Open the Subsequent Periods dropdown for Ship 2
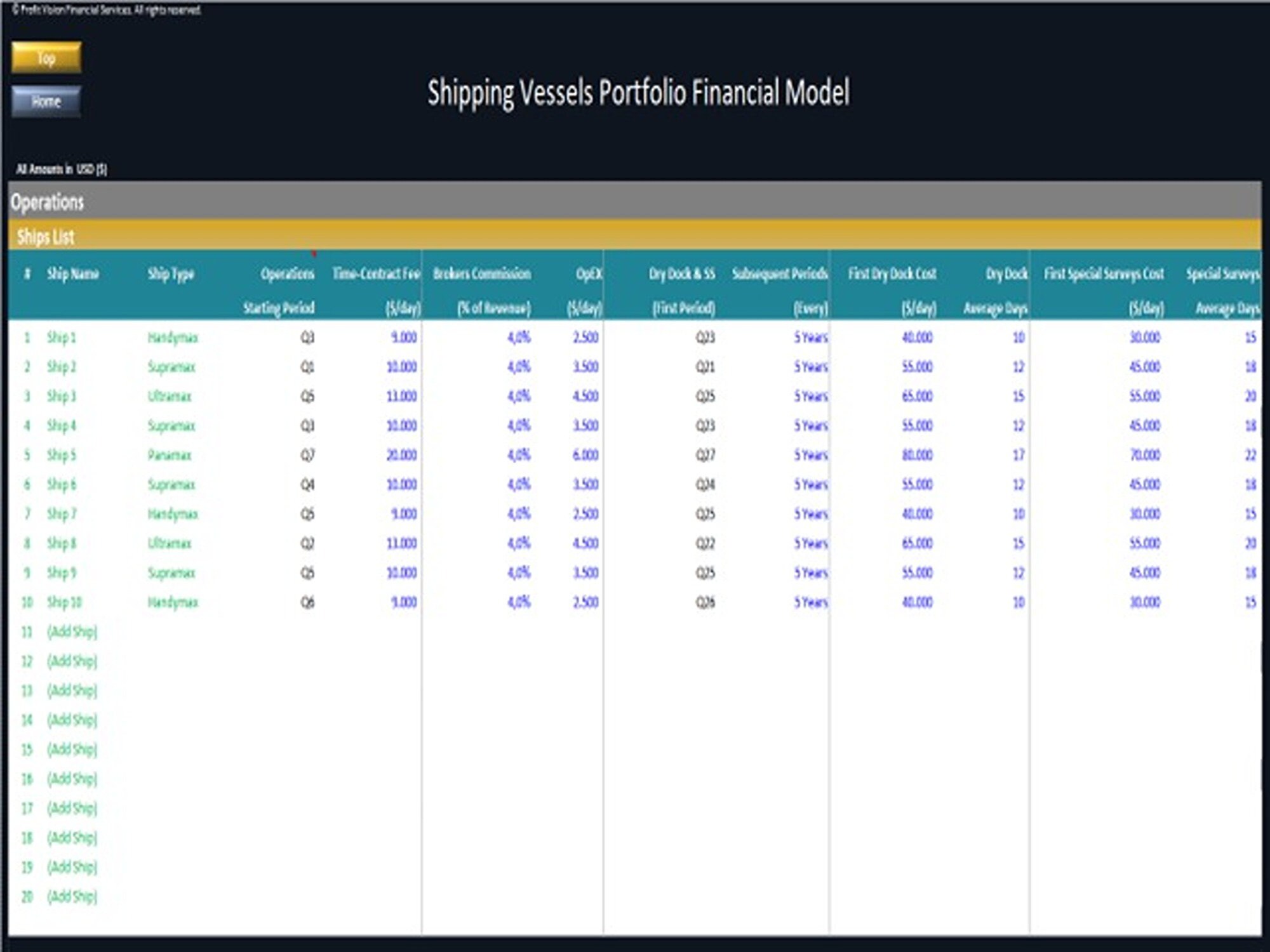 [810, 367]
